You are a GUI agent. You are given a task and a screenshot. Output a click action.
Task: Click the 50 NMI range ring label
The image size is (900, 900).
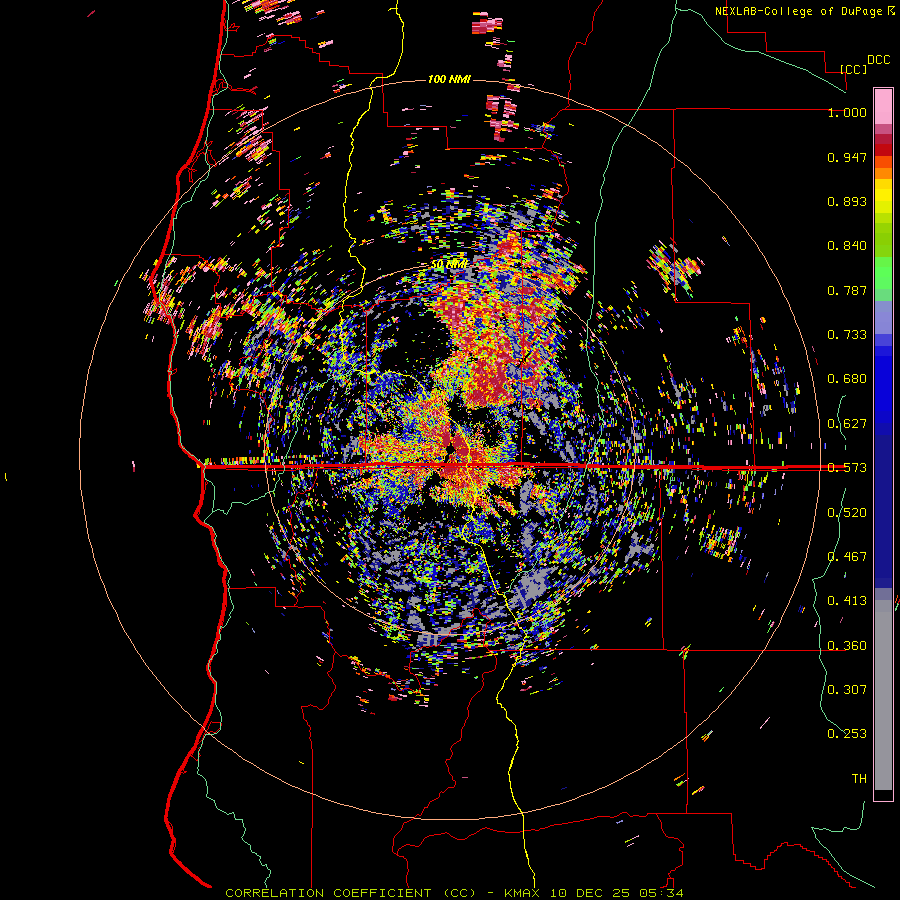(449, 265)
